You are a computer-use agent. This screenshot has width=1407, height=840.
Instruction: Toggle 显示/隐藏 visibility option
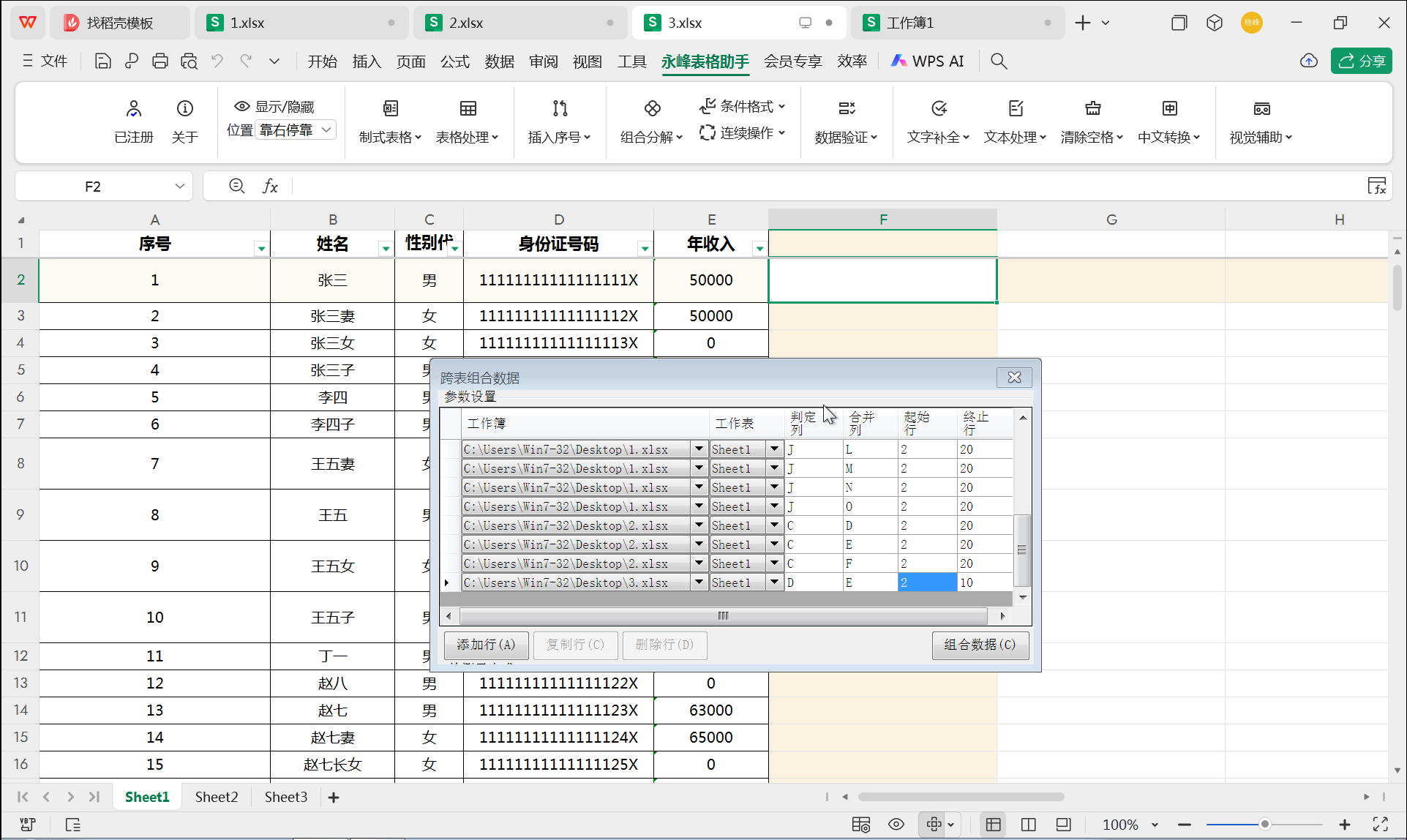tap(276, 106)
